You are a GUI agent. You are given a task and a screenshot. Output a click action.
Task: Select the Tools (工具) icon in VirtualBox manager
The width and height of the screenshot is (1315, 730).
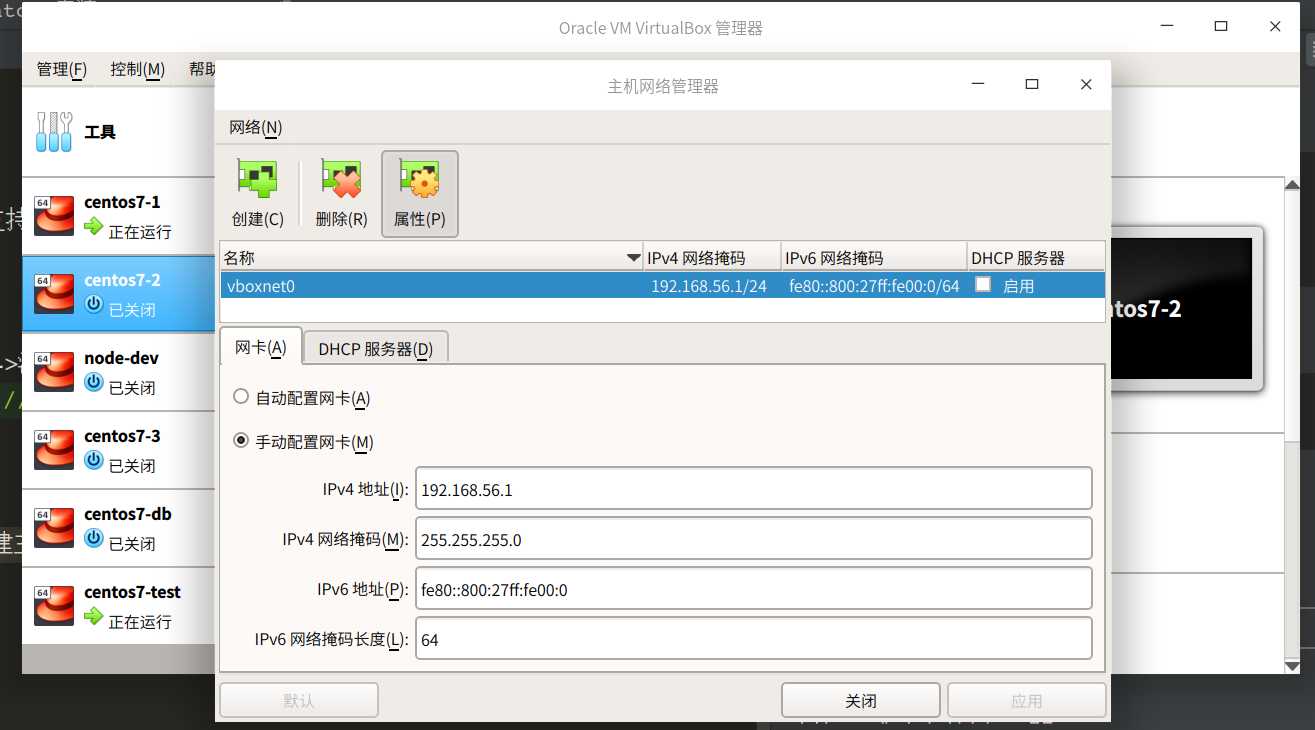click(54, 131)
